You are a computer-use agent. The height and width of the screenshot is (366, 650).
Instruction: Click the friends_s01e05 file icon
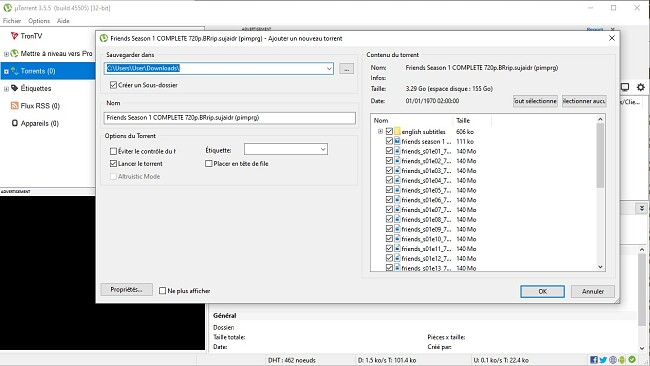pyautogui.click(x=397, y=190)
